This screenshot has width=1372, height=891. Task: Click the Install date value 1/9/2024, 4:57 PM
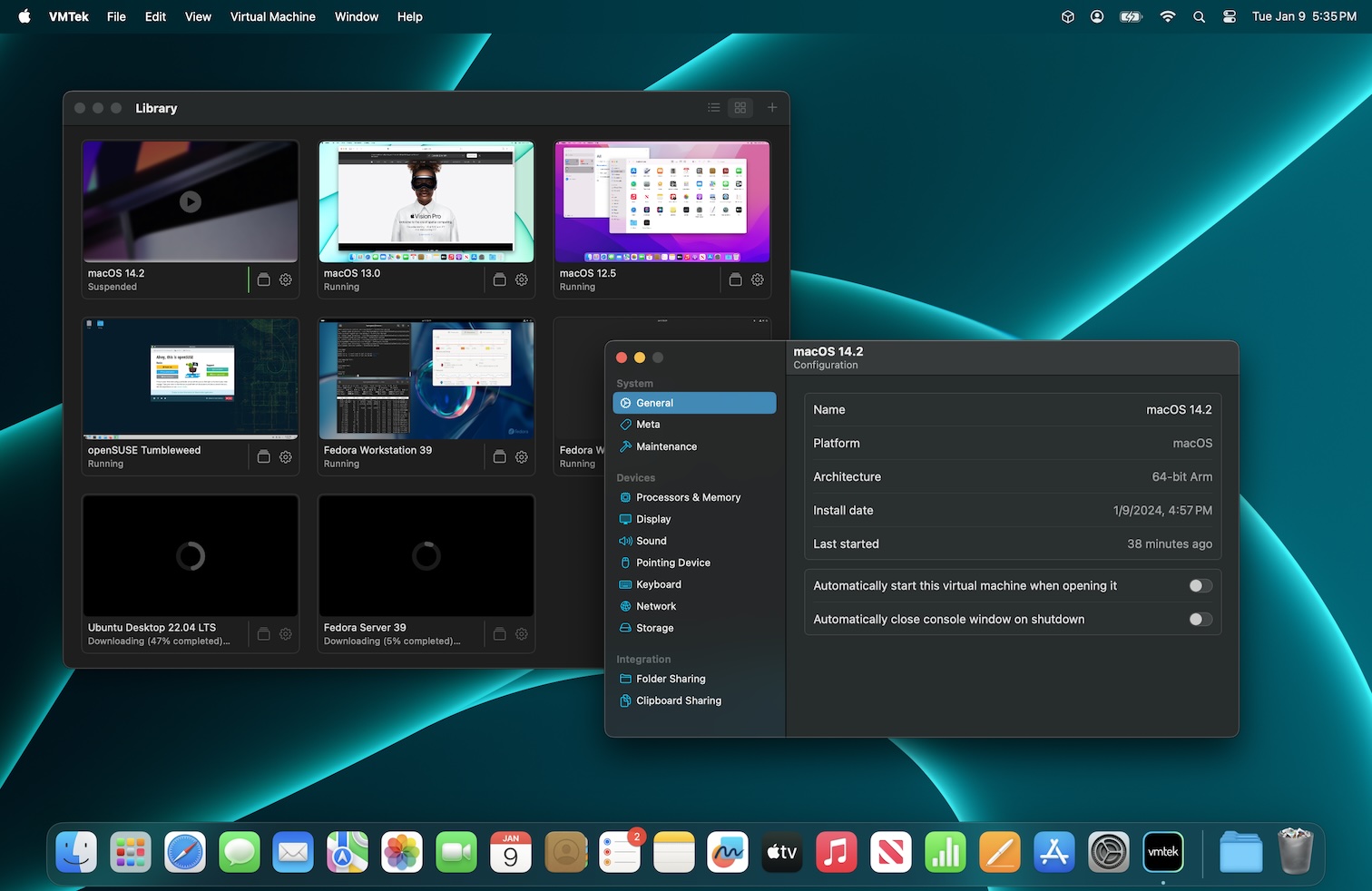pos(1162,511)
